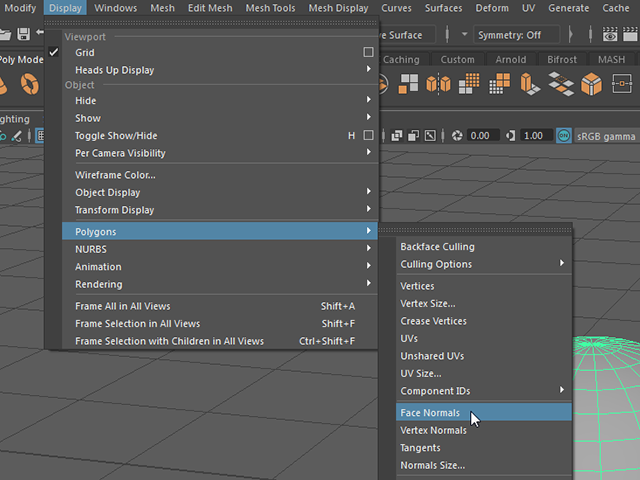Click the Extrude shelf icon
The image size is (640, 480).
coord(530,84)
